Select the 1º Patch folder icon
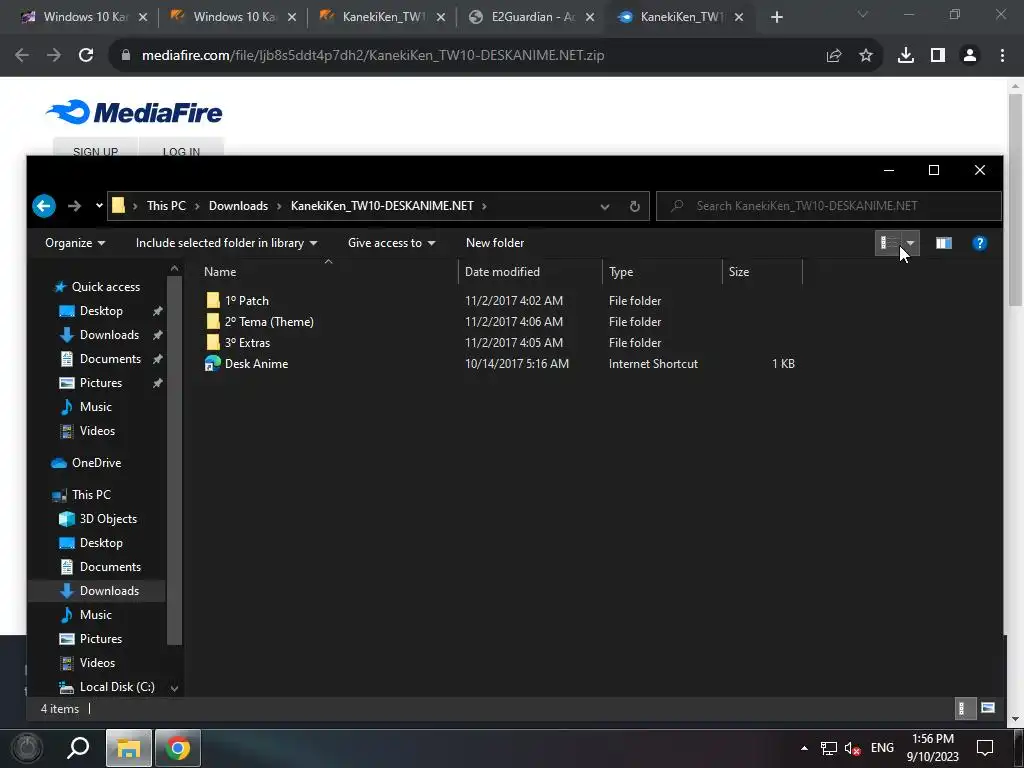This screenshot has height=768, width=1024. [x=213, y=300]
